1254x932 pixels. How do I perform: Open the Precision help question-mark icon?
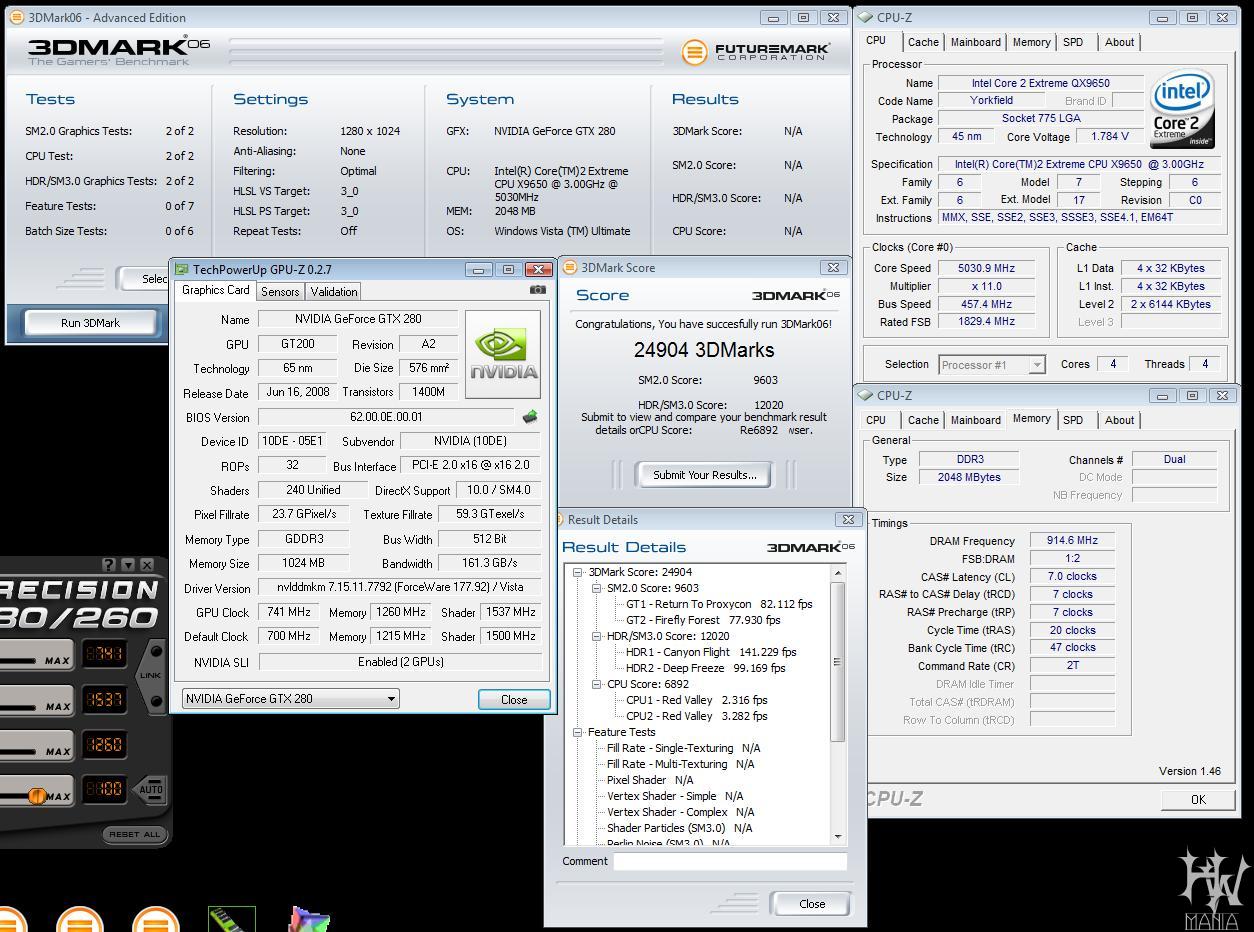(x=109, y=565)
